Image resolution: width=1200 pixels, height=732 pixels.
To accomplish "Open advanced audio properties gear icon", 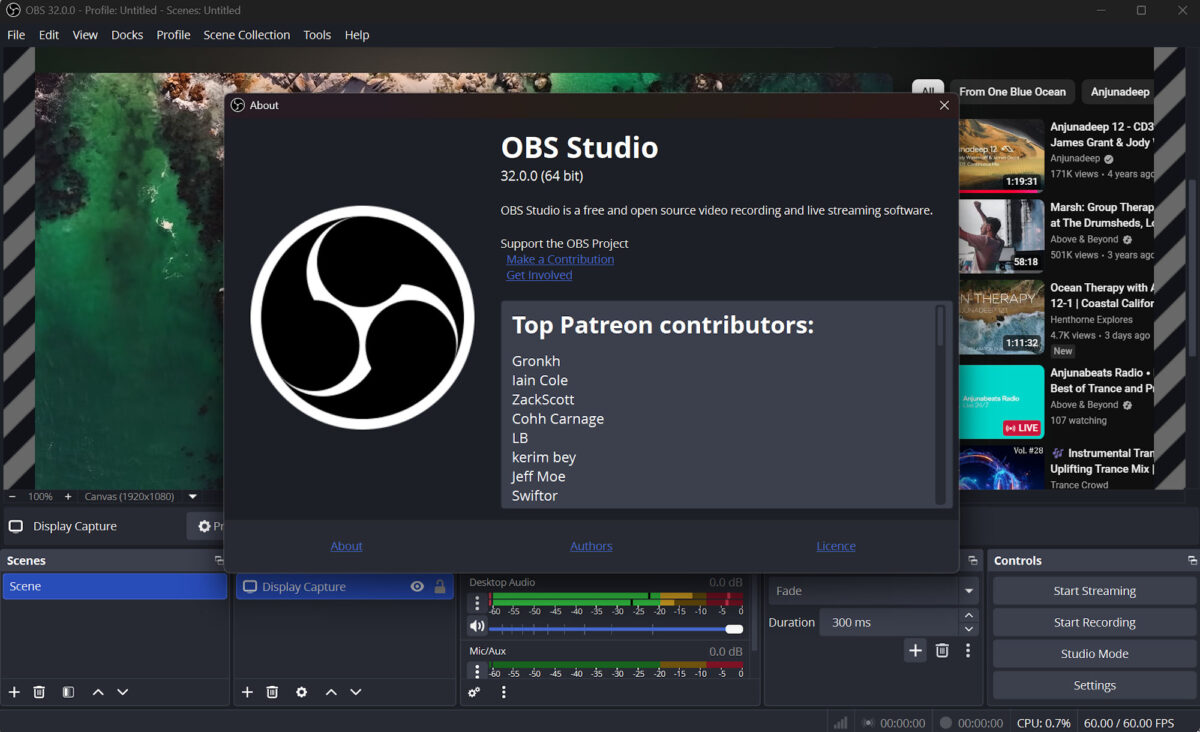I will (x=474, y=691).
